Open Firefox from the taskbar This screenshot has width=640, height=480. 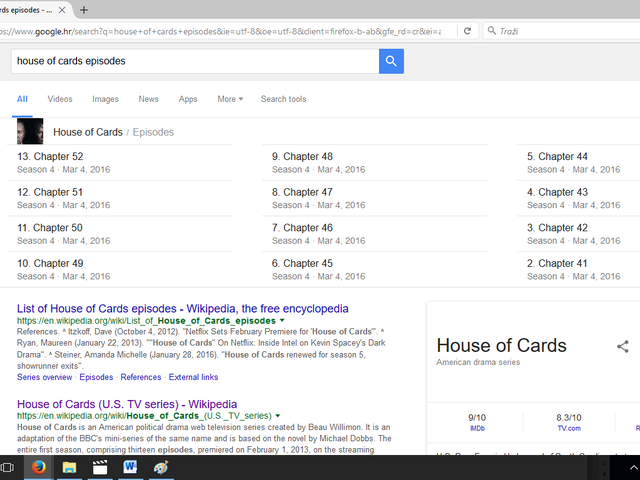(x=39, y=467)
